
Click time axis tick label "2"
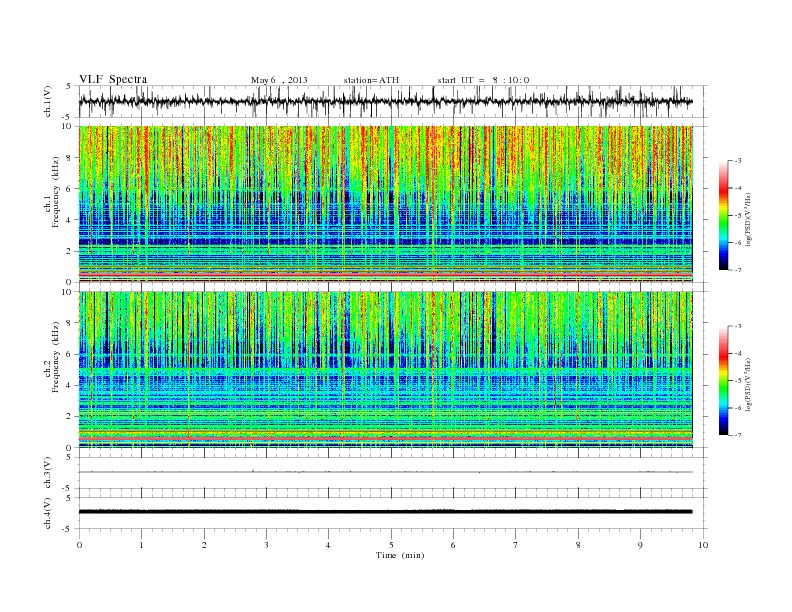tap(204, 545)
